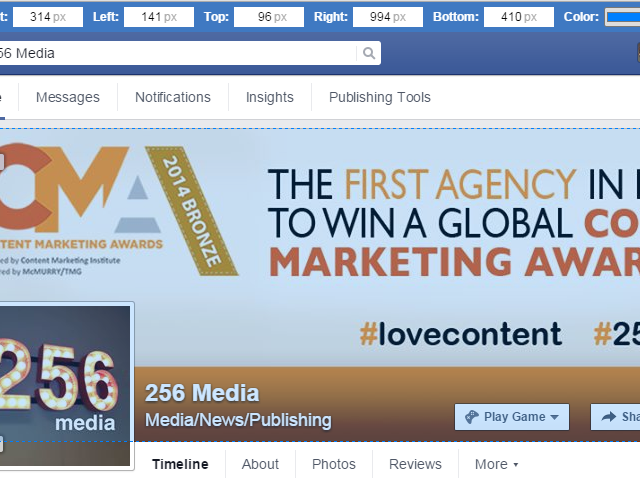The height and width of the screenshot is (480, 640).
Task: Select the Timeline tab
Action: pyautogui.click(x=180, y=464)
